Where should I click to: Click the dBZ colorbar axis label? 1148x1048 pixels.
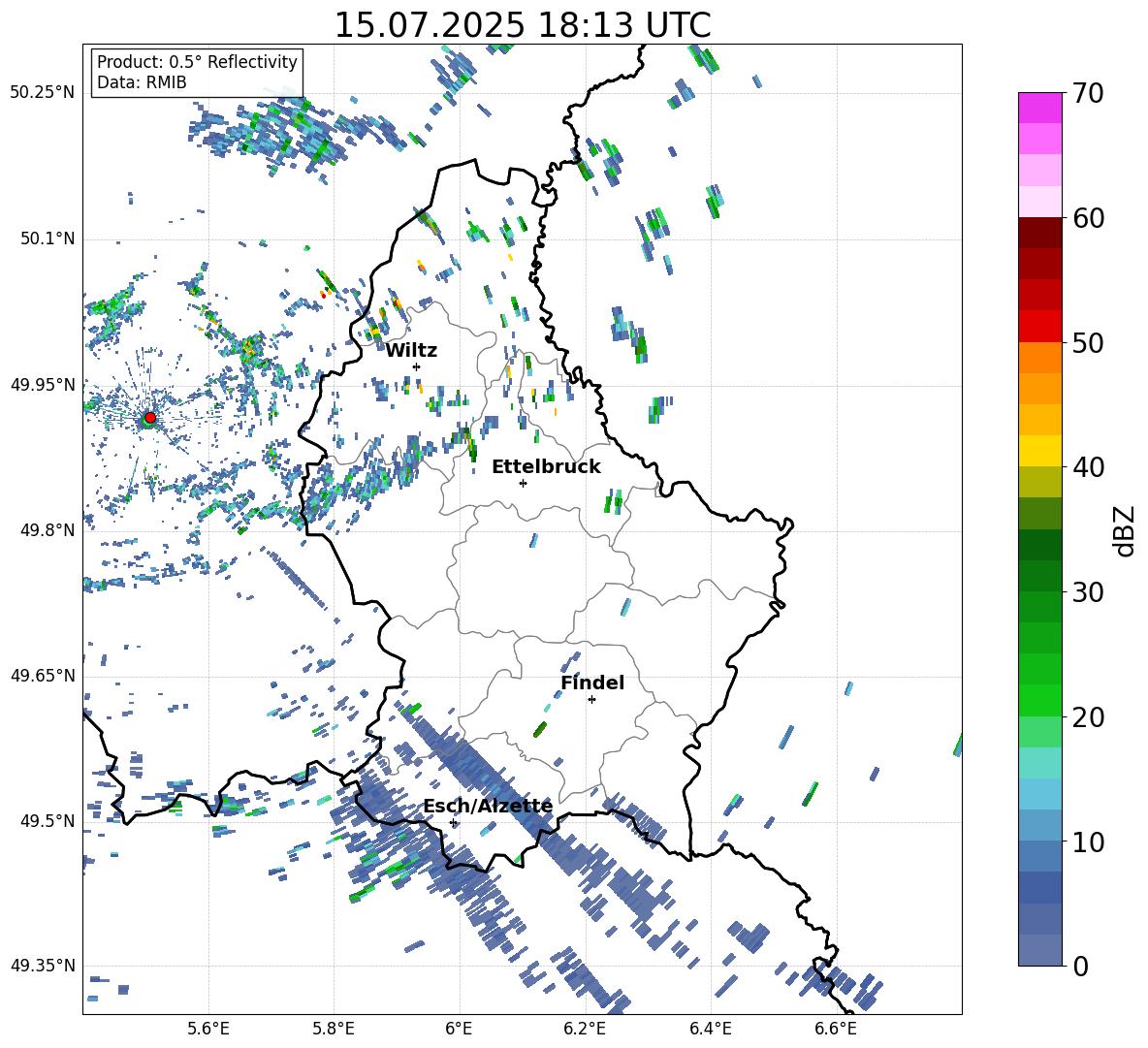1126,530
